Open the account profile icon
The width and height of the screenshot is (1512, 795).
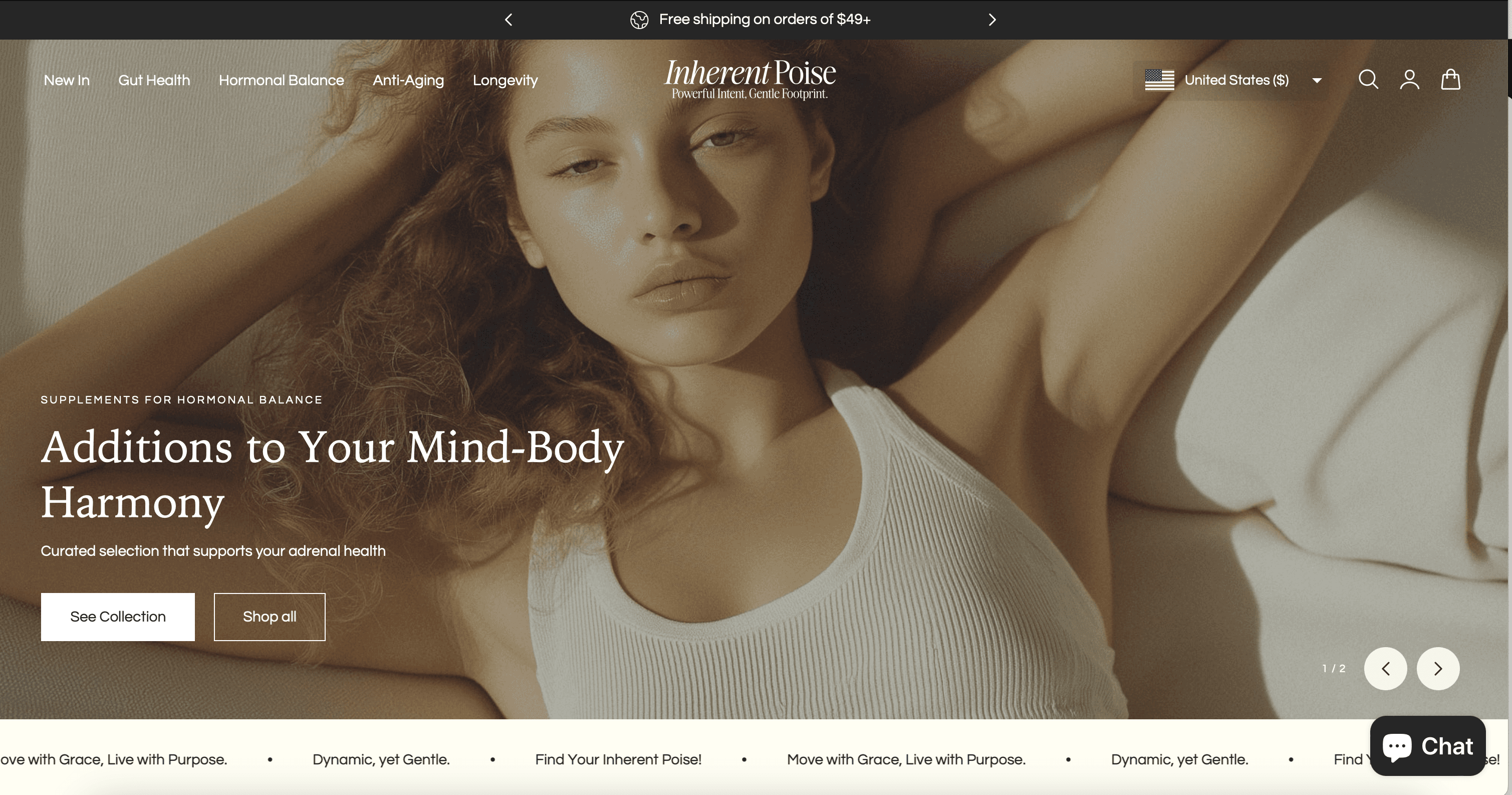(x=1409, y=80)
